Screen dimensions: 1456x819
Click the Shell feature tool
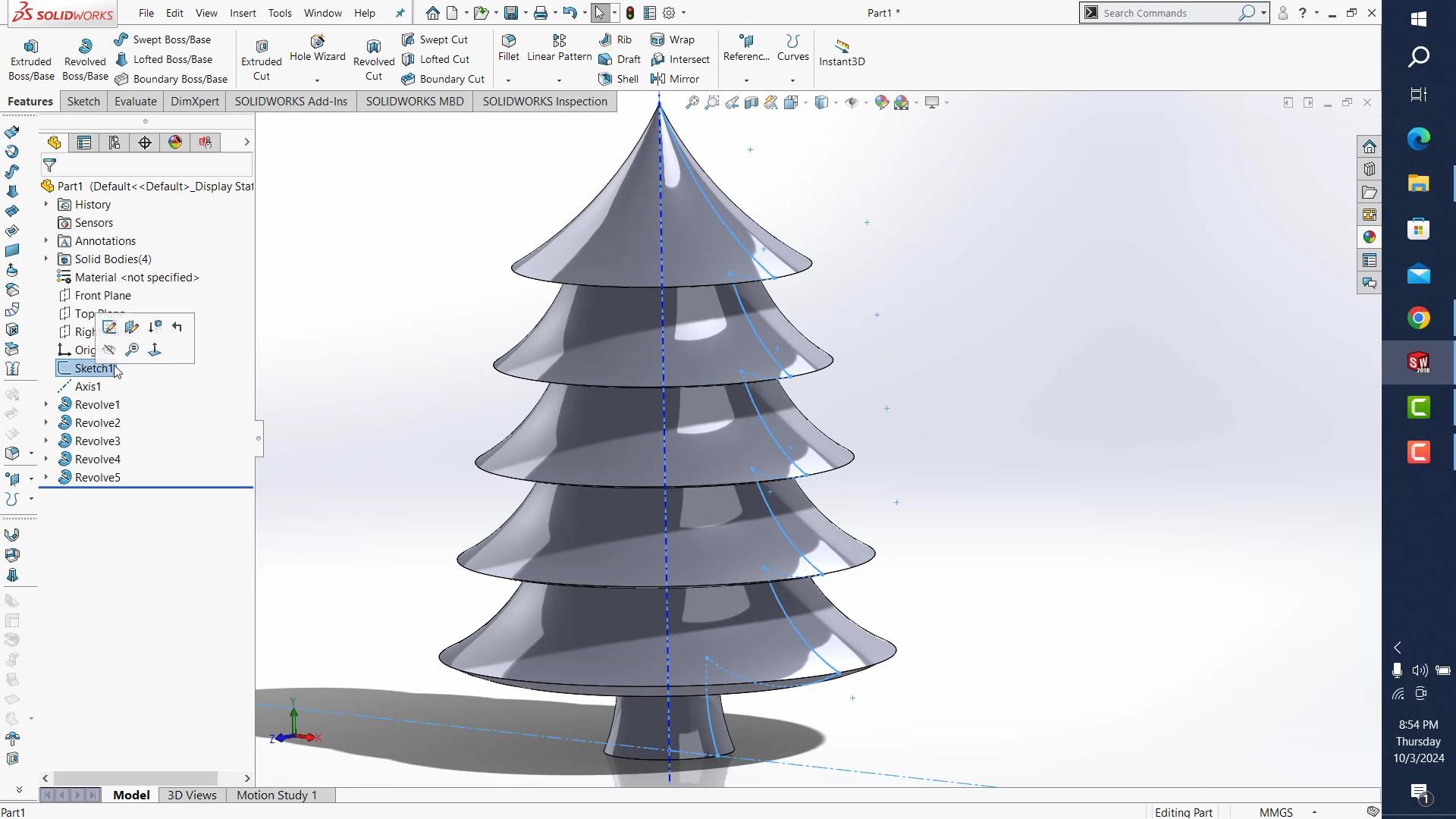click(x=619, y=79)
